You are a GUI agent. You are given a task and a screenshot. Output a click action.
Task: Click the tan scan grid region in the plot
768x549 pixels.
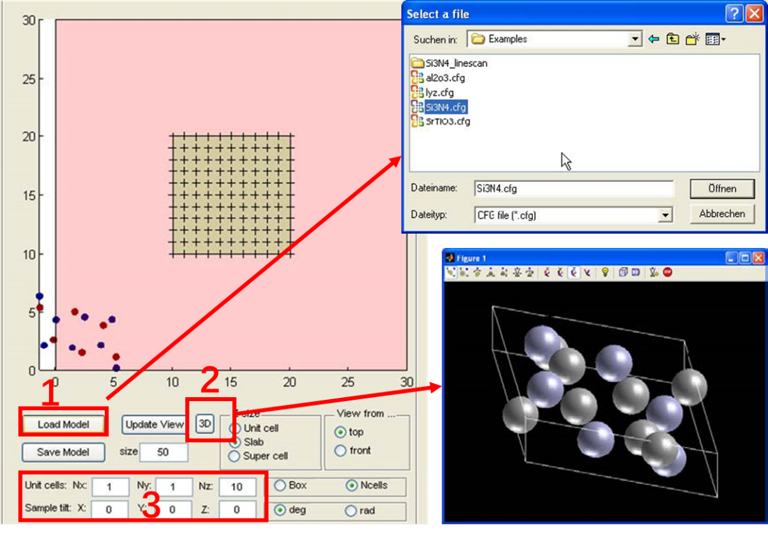[232, 195]
